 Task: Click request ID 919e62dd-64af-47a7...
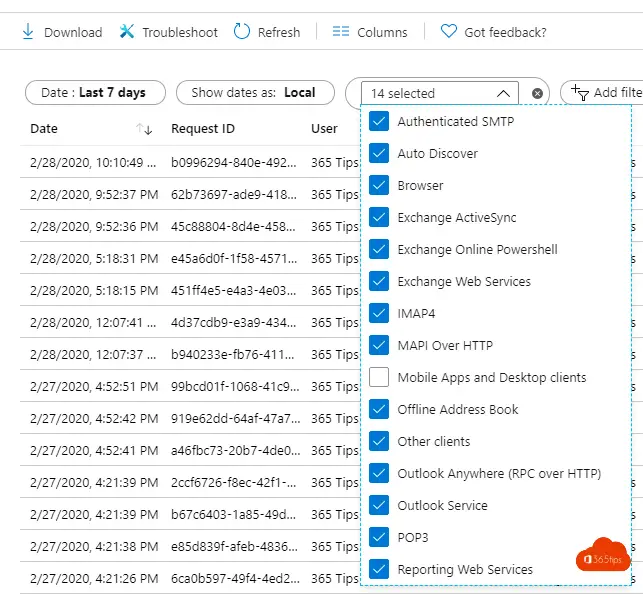(x=236, y=419)
